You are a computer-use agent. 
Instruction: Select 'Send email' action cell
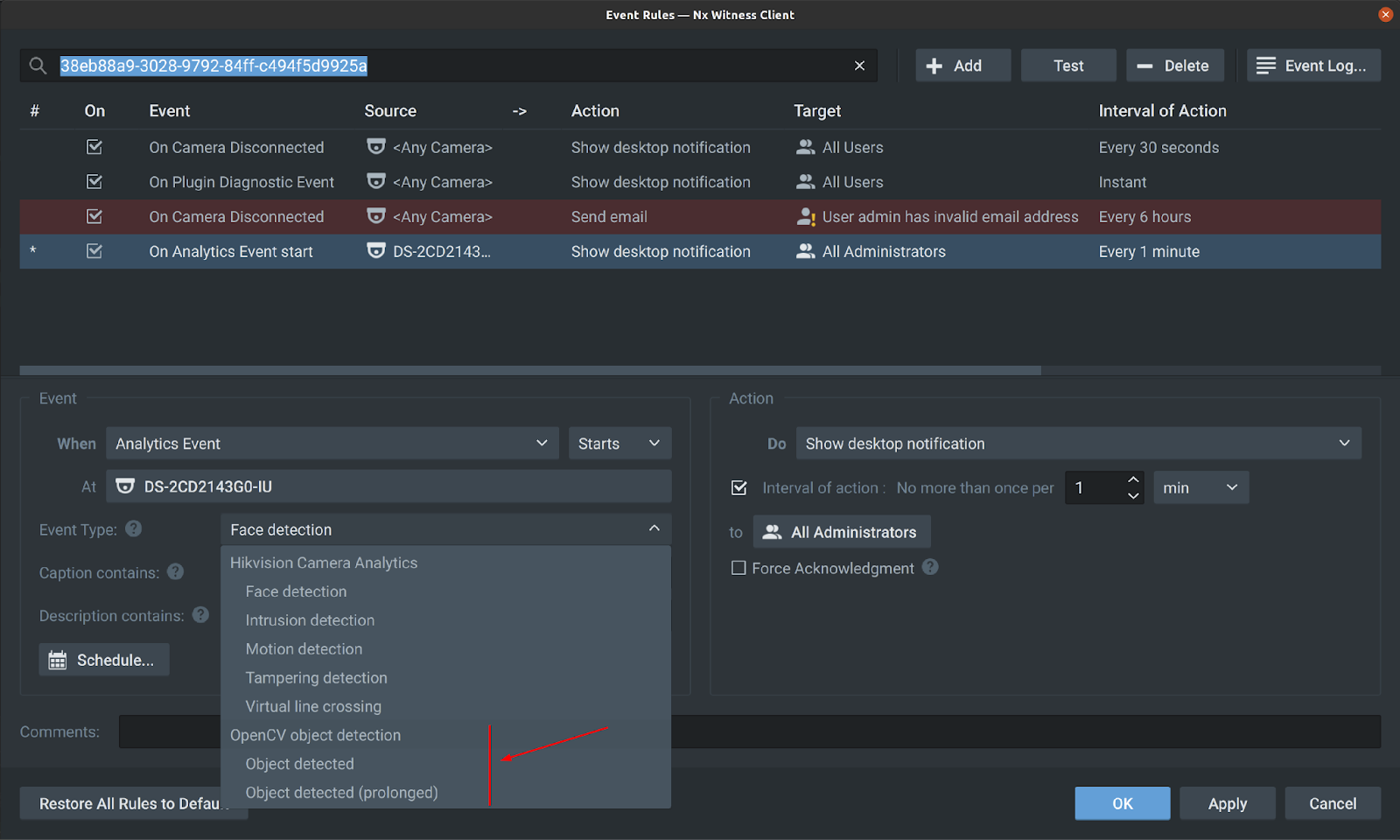coord(609,216)
